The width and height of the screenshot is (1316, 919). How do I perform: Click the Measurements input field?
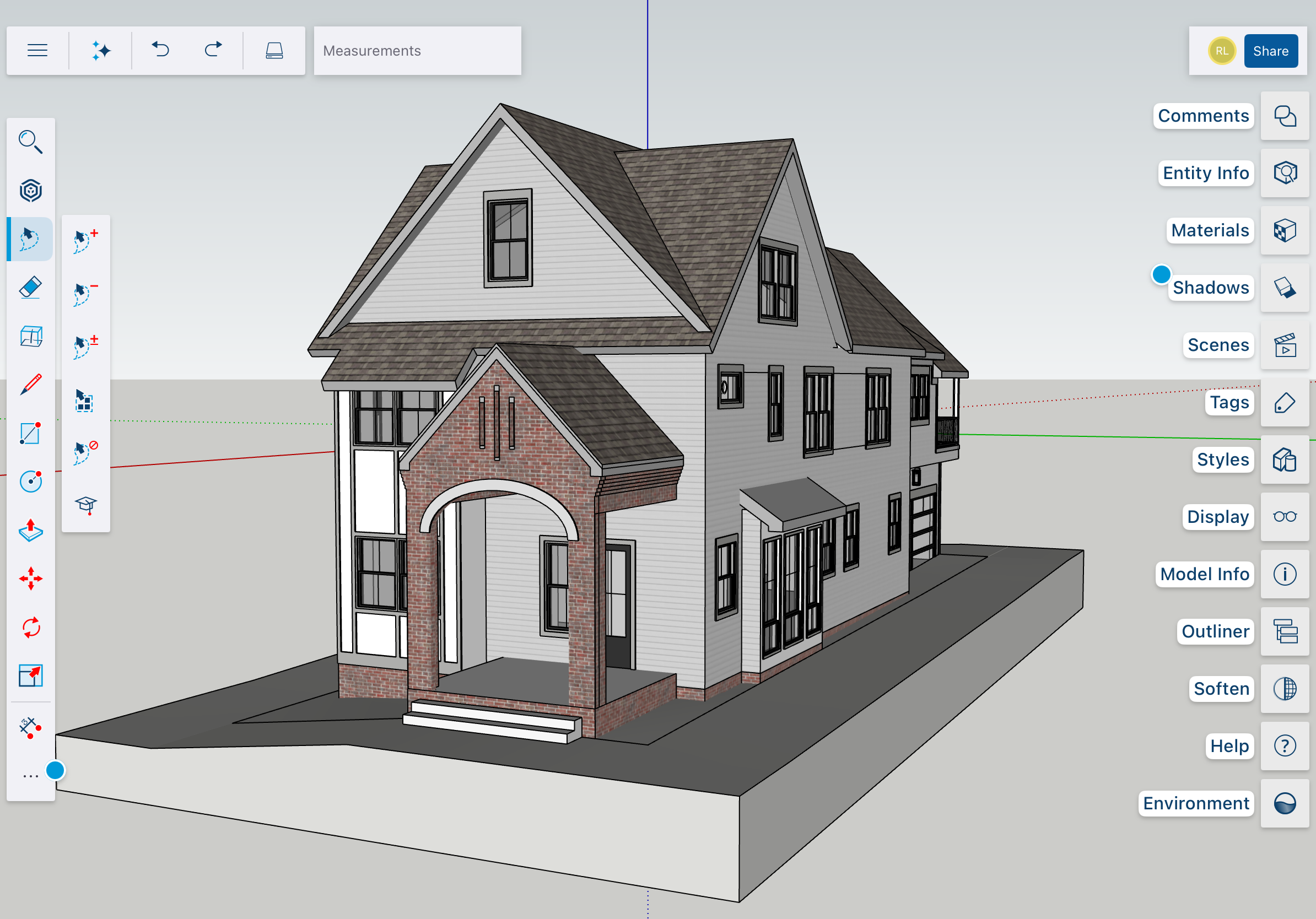coord(417,51)
